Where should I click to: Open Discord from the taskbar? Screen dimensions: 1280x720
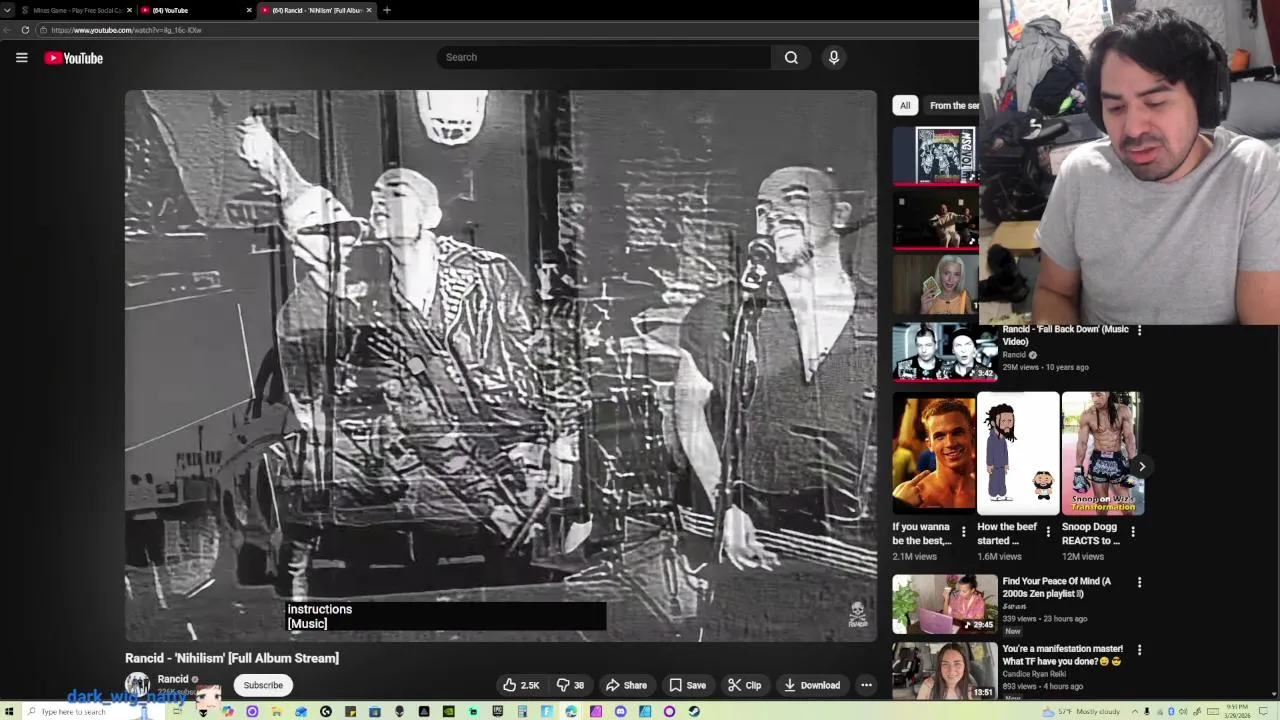(x=620, y=711)
